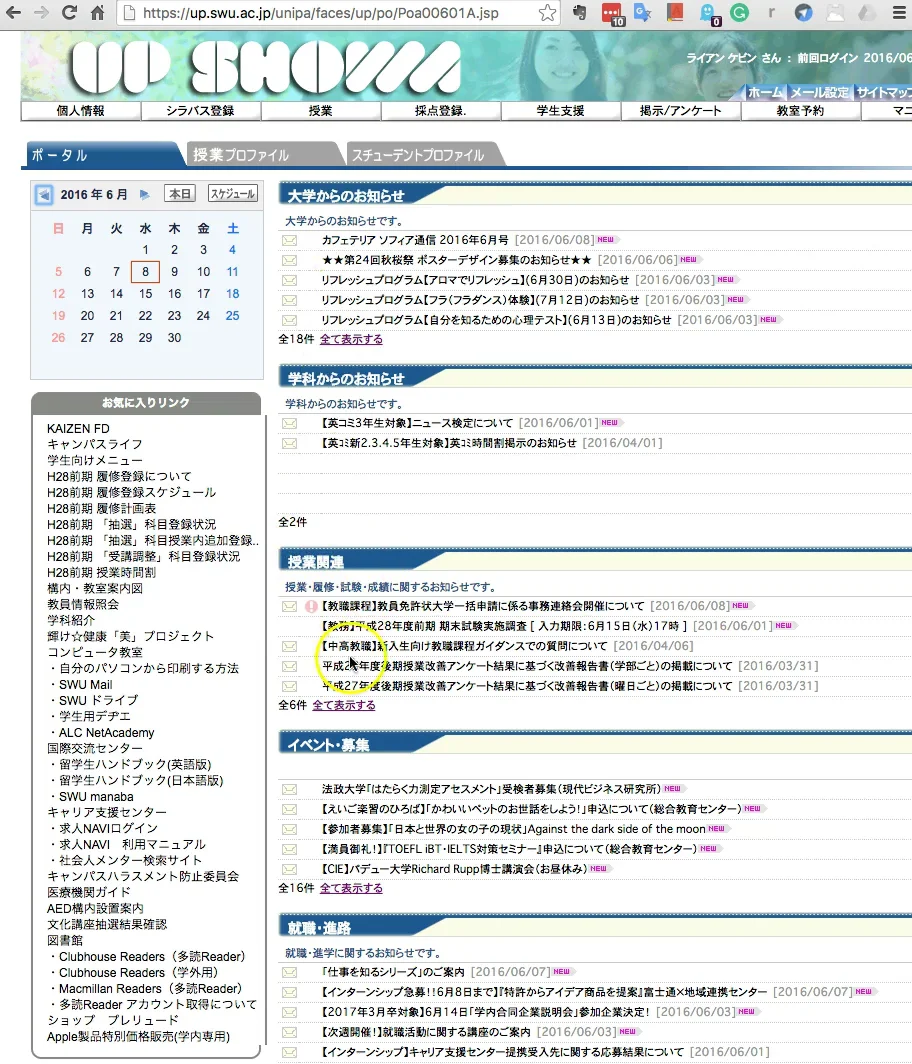Viewport: 912px width, 1064px height.
Task: Click the browser address bar
Action: [x=339, y=13]
